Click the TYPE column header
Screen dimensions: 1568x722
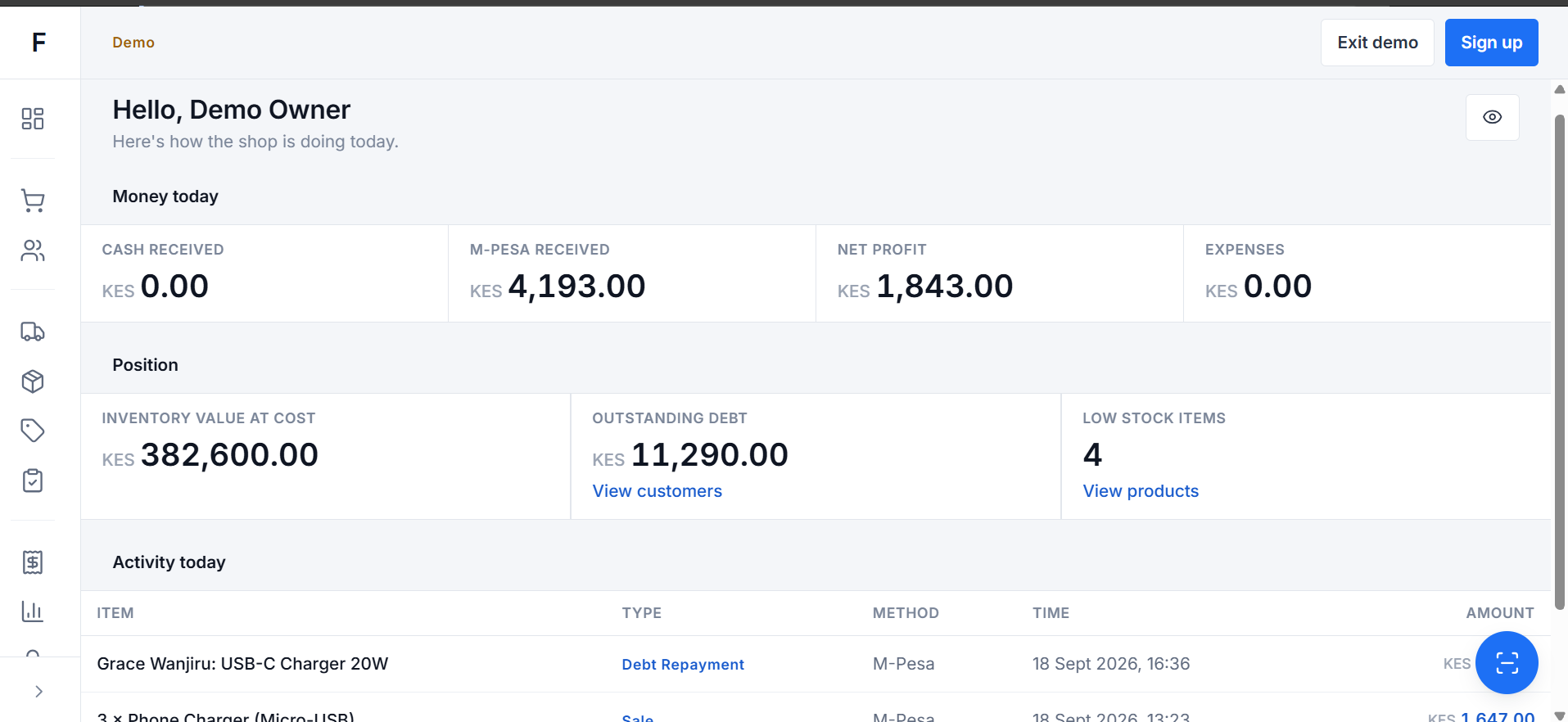tap(641, 613)
